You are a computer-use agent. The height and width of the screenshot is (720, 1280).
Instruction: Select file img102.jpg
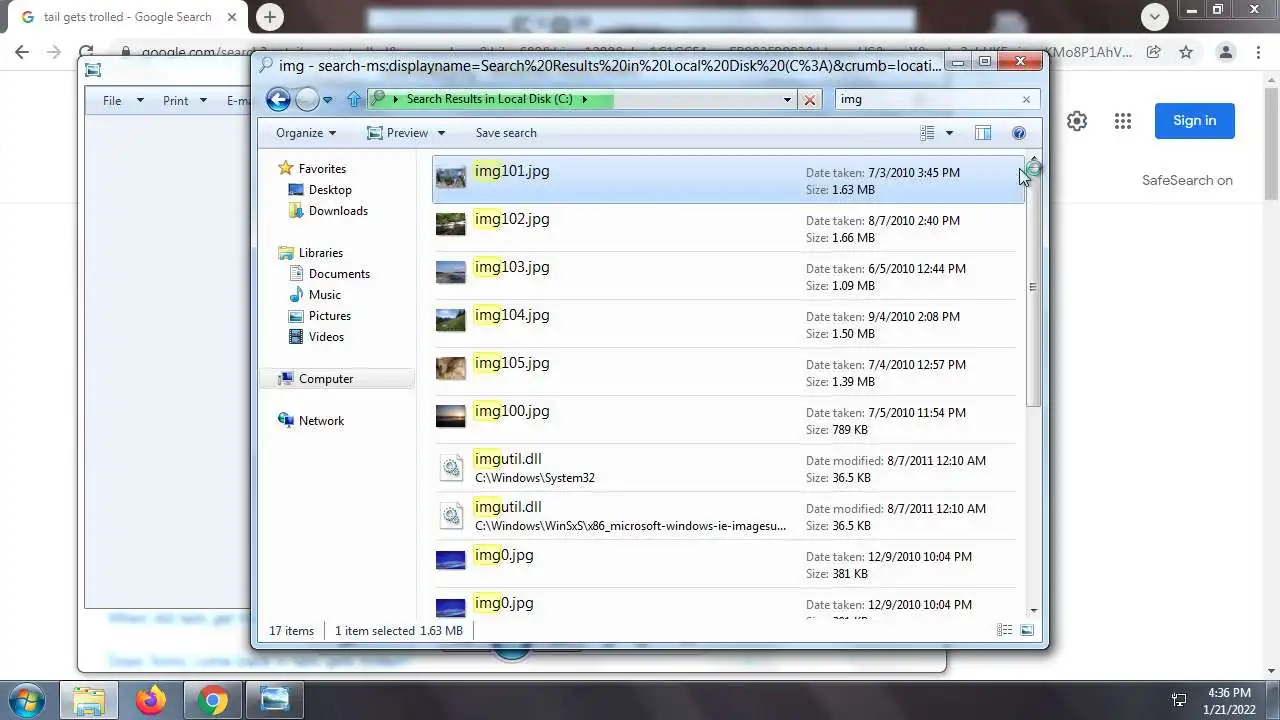(x=728, y=228)
